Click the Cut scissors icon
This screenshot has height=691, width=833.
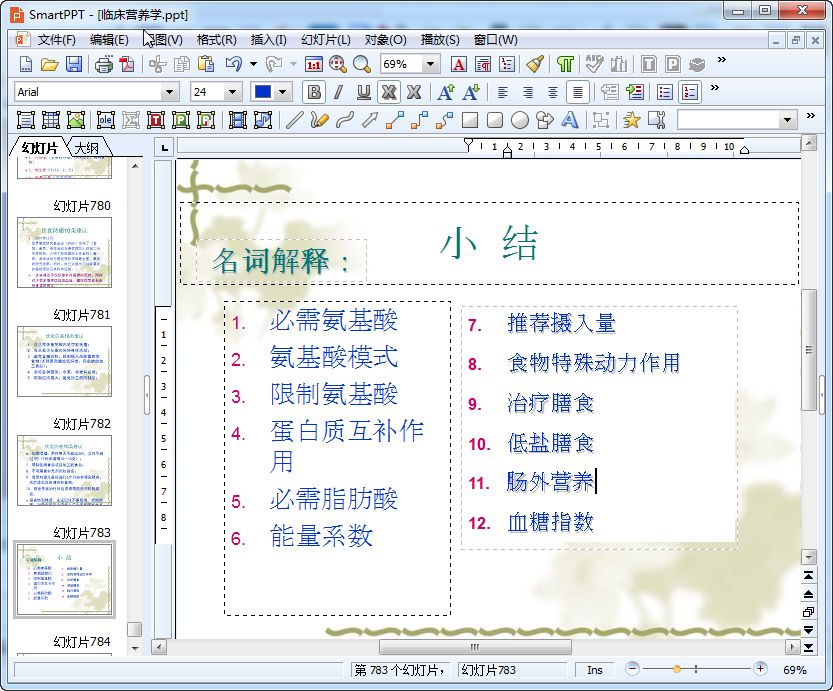click(158, 64)
